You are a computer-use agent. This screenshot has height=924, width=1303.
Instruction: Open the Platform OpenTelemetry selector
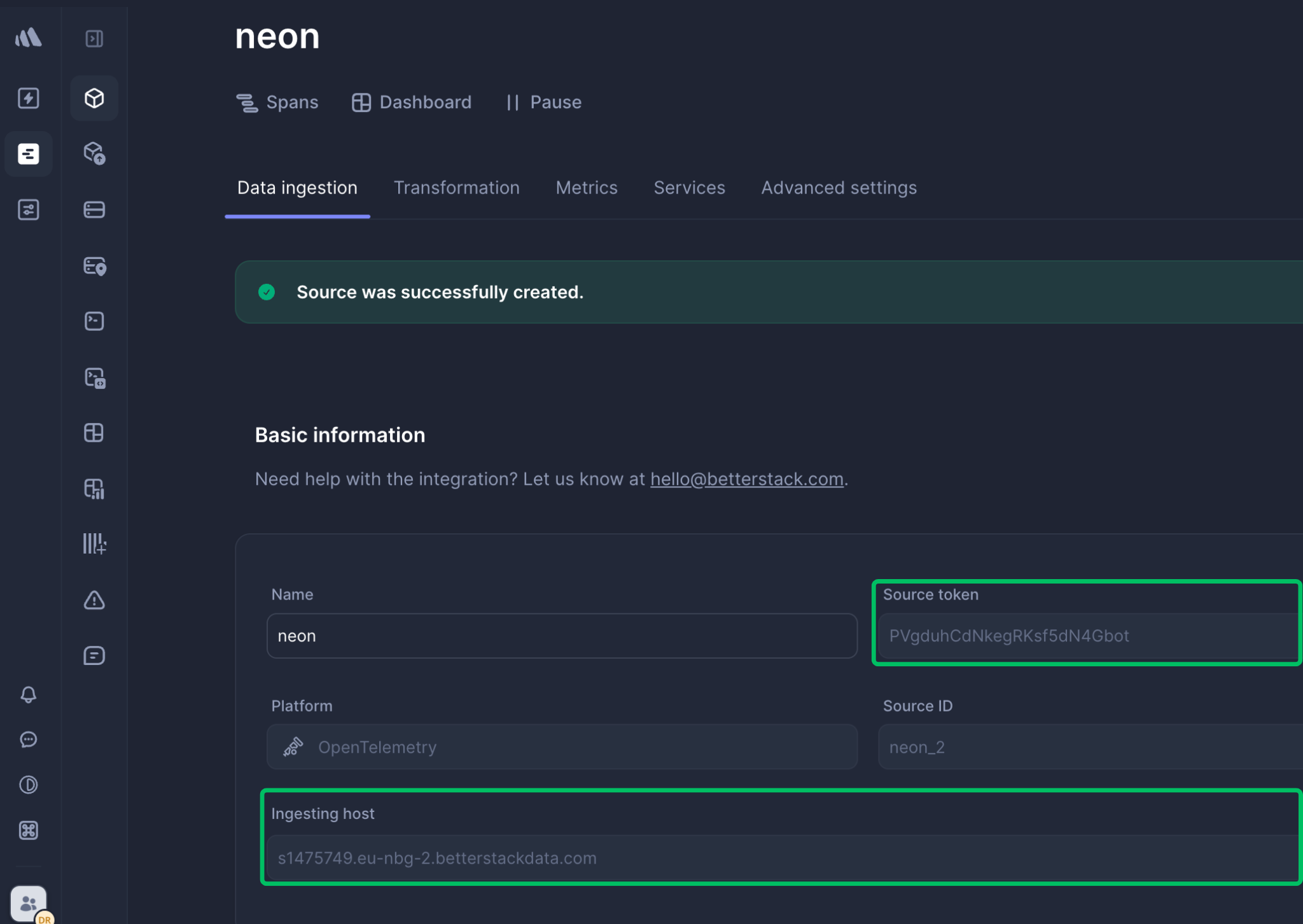pyautogui.click(x=561, y=746)
